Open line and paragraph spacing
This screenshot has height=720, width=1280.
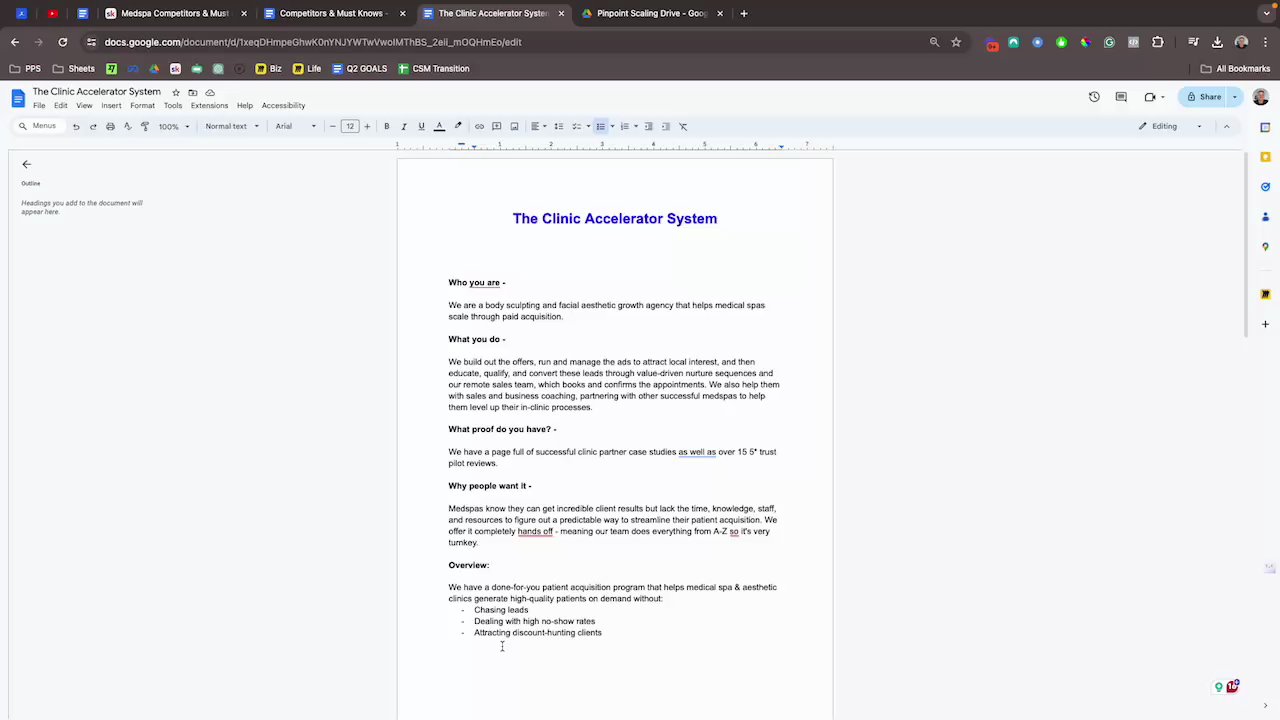[559, 126]
